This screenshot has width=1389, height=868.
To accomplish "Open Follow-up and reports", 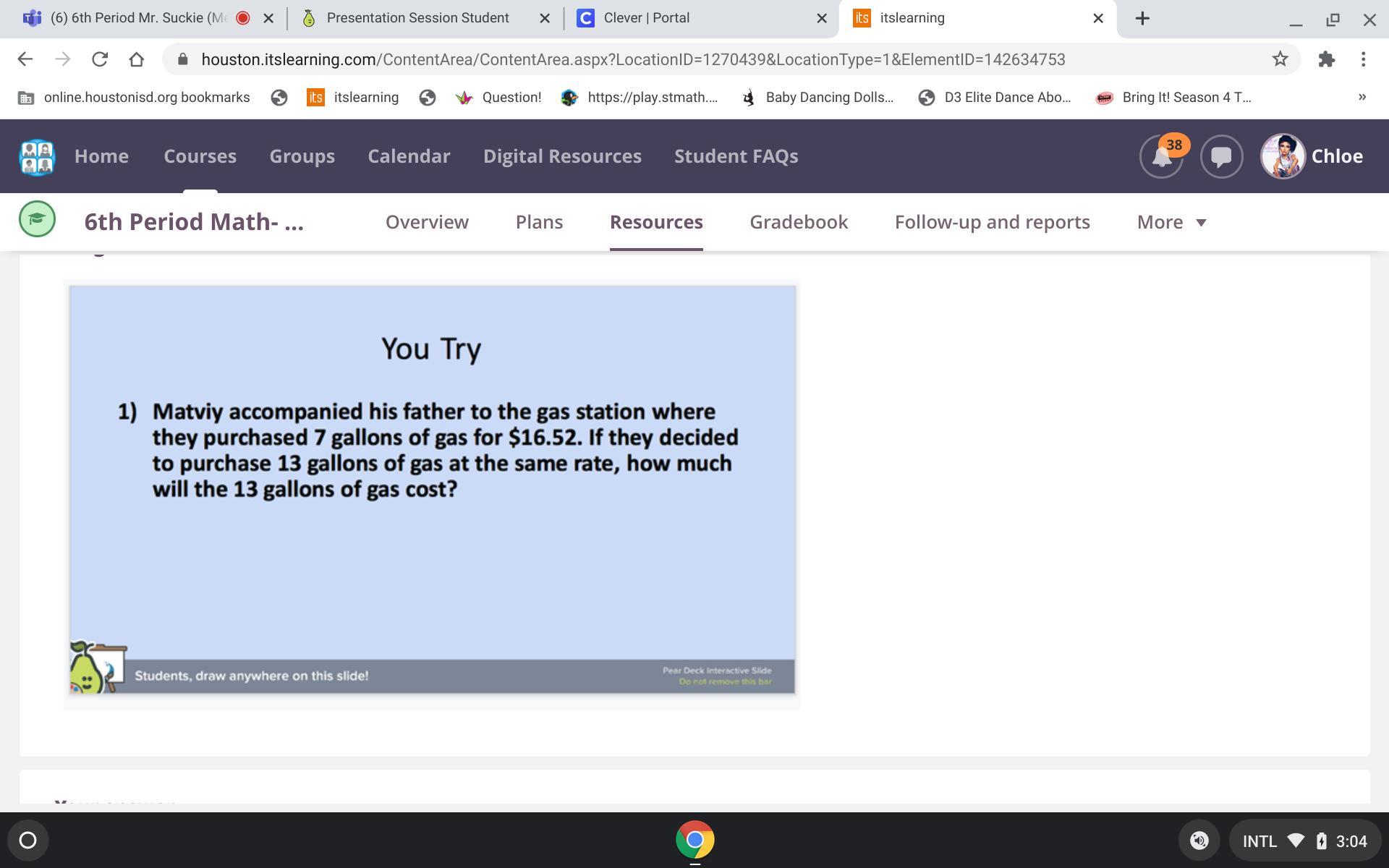I will (992, 222).
